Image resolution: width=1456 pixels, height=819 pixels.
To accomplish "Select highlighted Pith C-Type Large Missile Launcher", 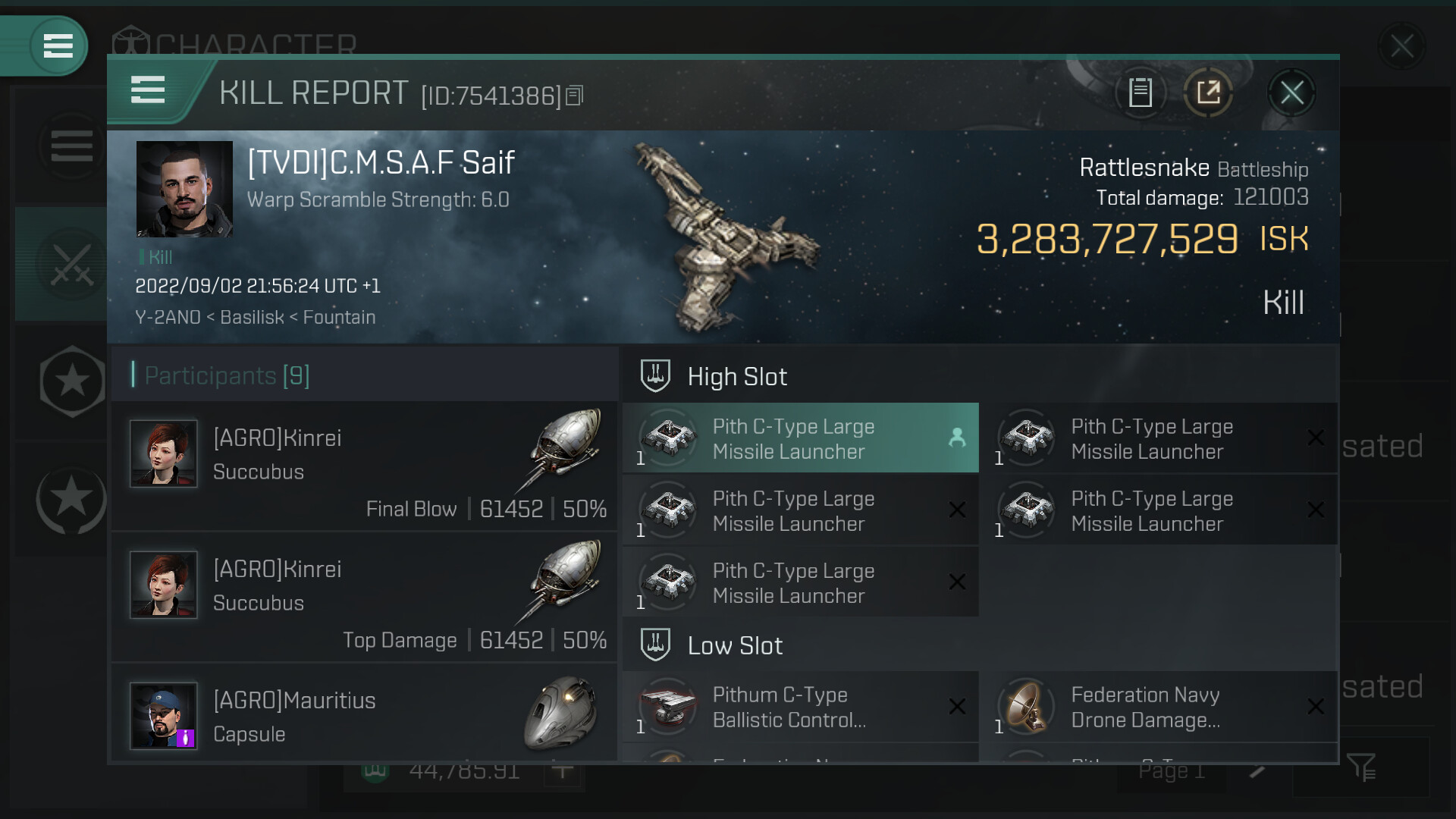I will coord(800,438).
